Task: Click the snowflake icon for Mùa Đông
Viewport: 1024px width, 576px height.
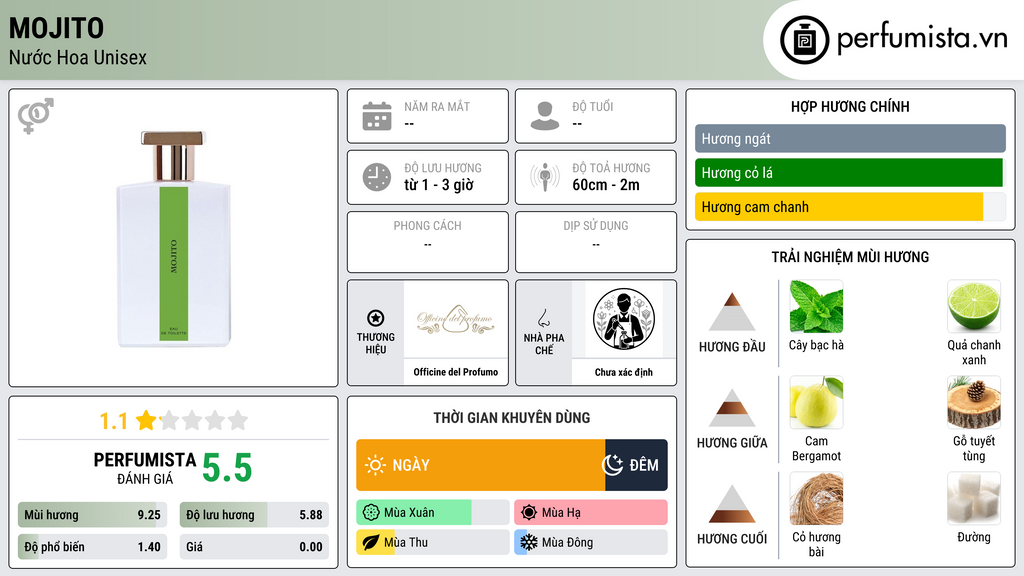Action: [x=529, y=542]
